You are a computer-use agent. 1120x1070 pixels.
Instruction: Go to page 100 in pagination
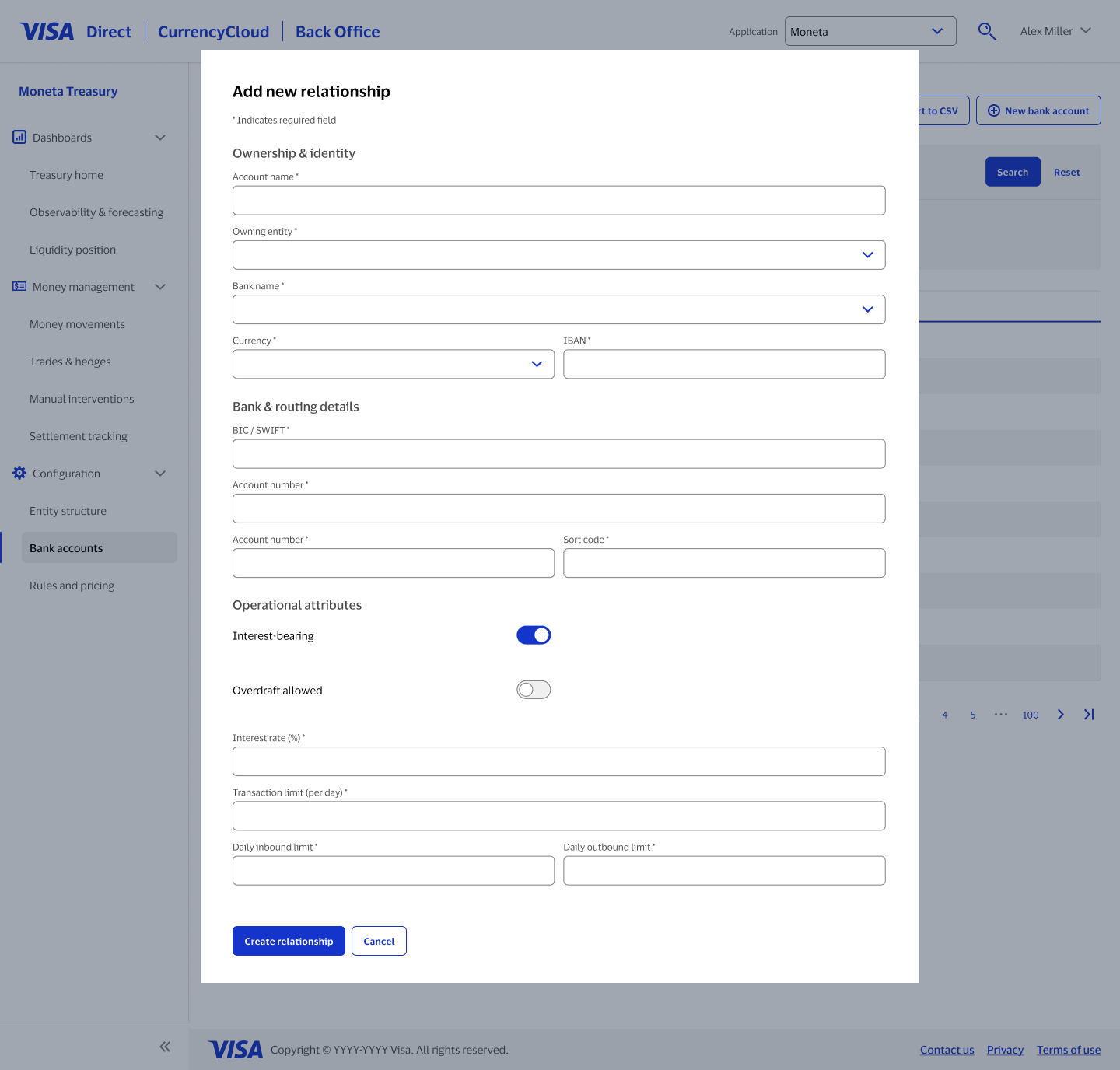click(1031, 715)
